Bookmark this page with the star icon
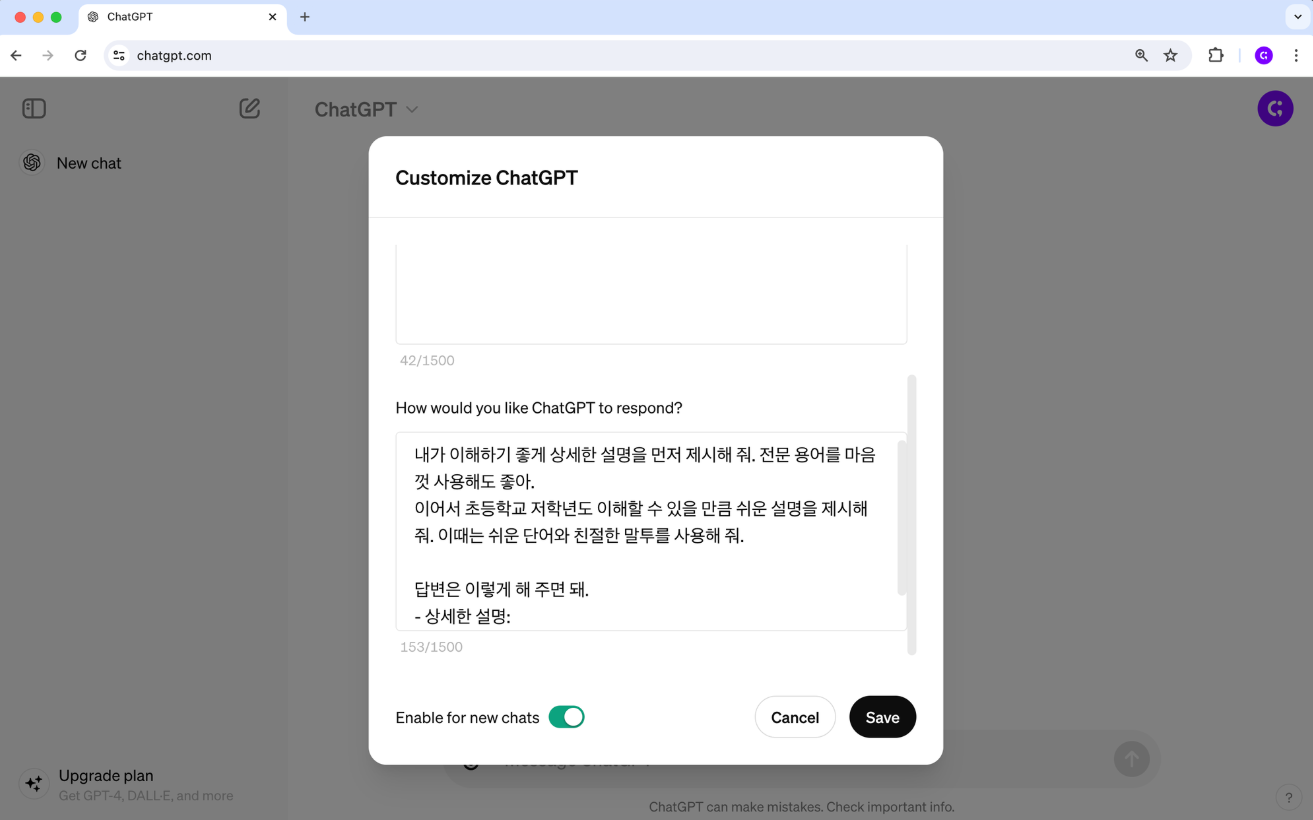This screenshot has width=1313, height=820. point(1170,56)
